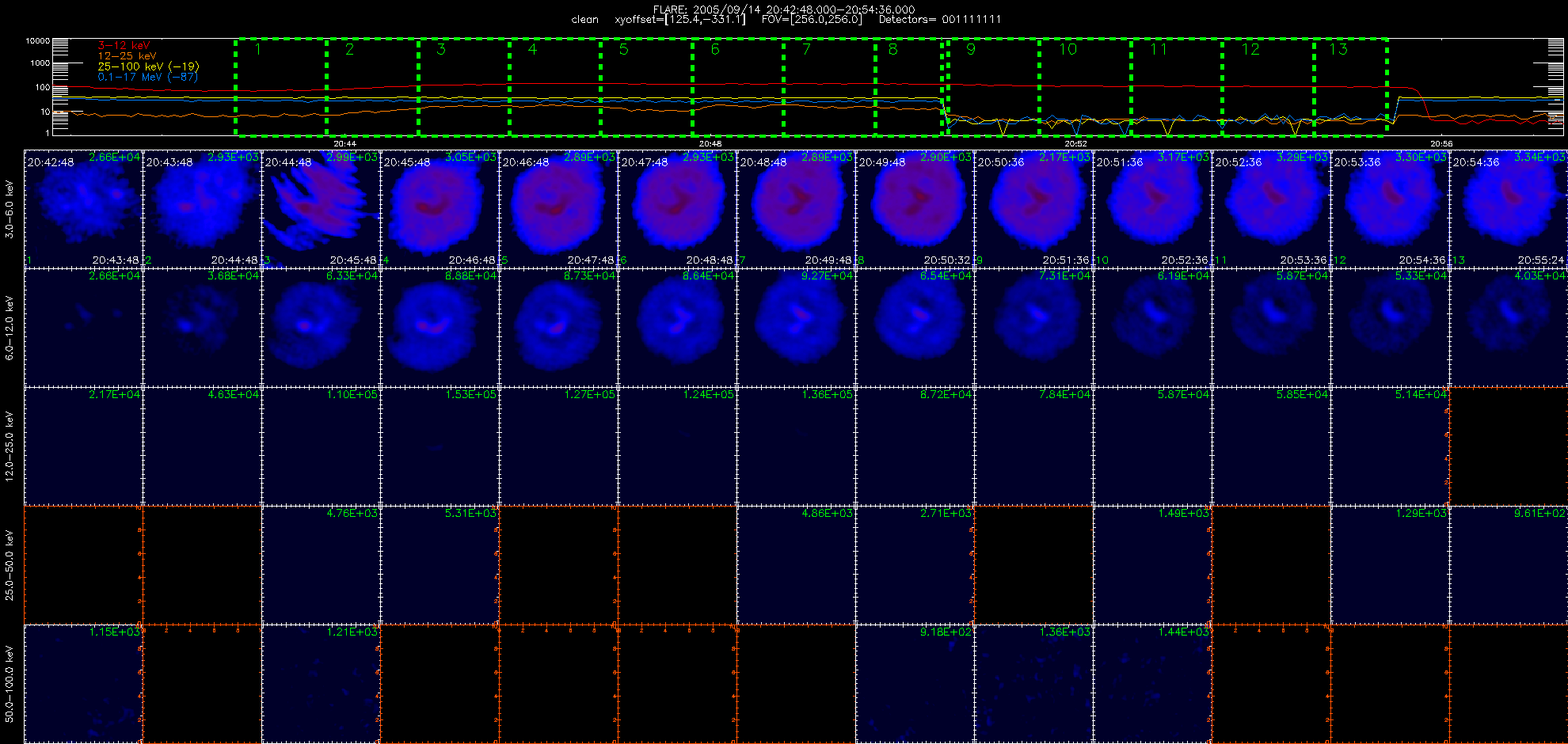Viewport: 1568px width, 744px height.
Task: Click the '20:55:24' end time label
Action: 1541,260
